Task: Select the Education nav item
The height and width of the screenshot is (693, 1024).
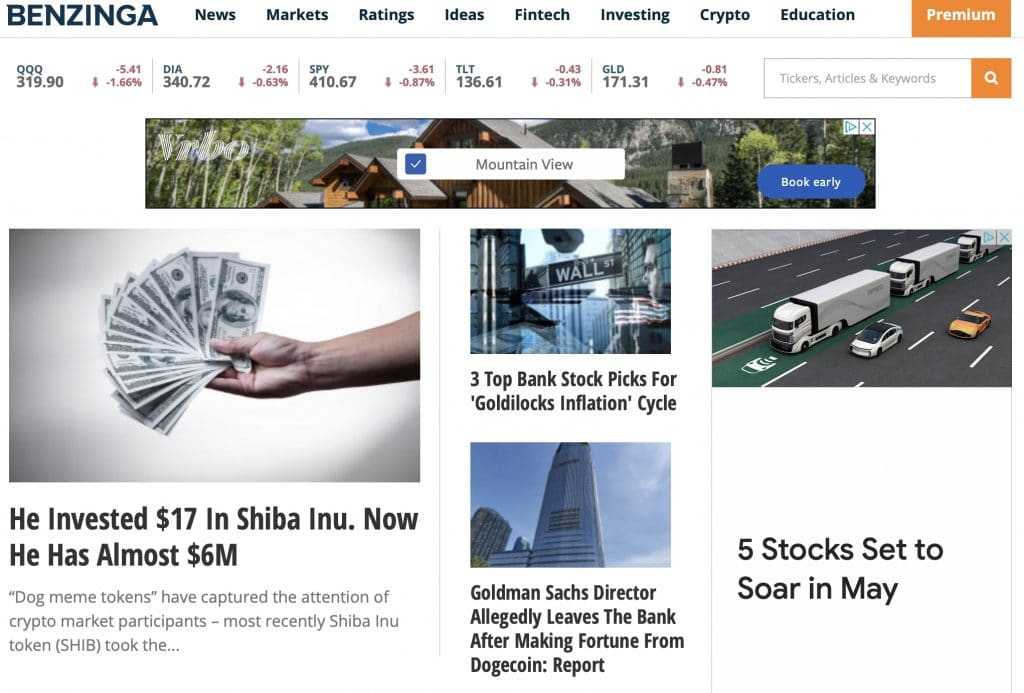Action: (x=817, y=15)
